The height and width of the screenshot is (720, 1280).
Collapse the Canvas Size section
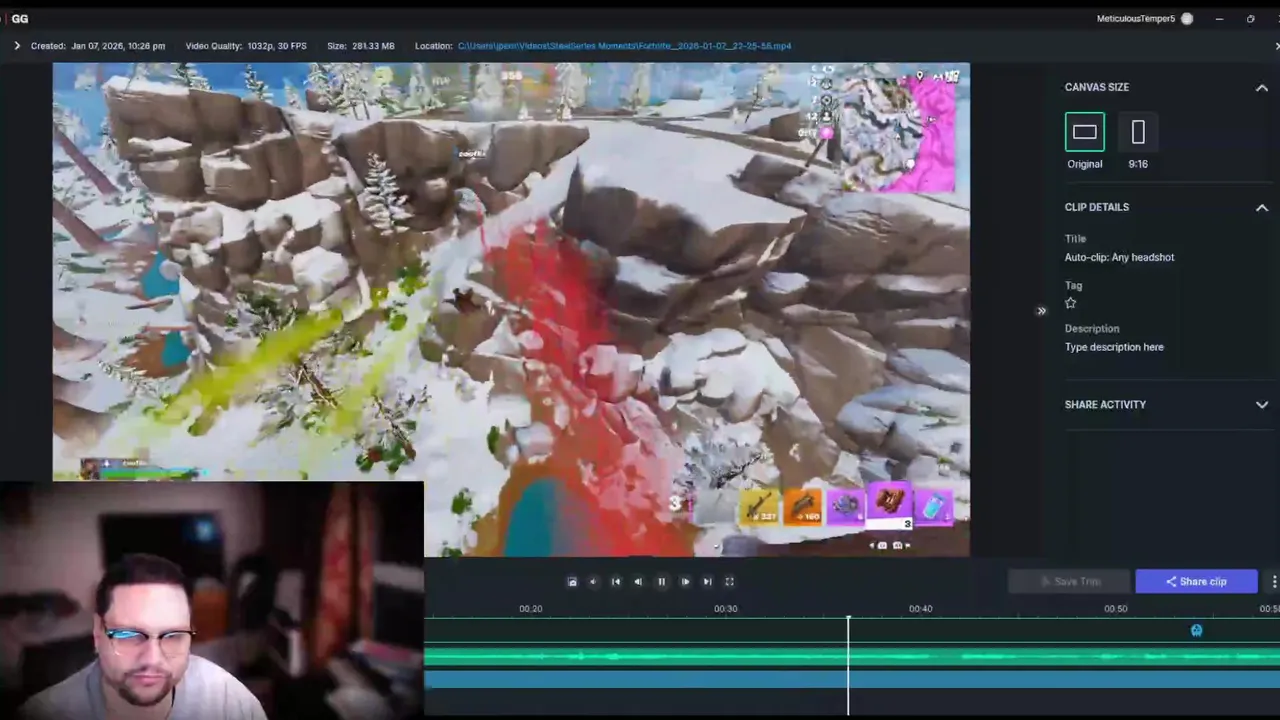[x=1262, y=88]
